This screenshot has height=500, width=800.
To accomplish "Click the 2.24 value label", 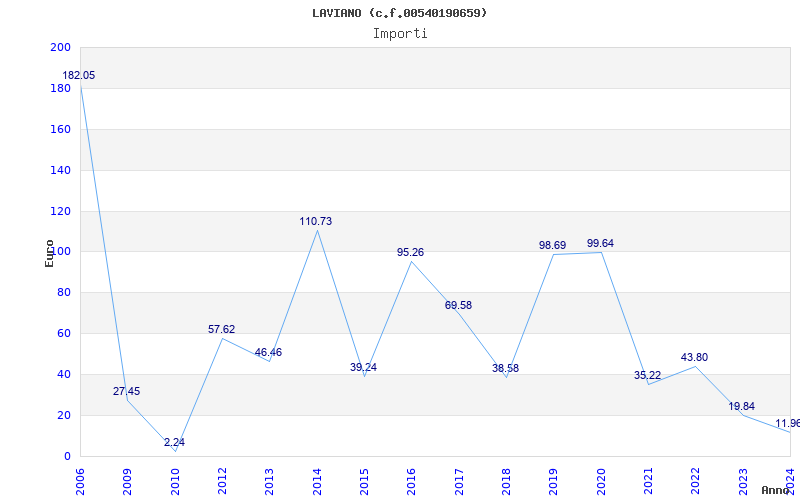I will tap(174, 442).
